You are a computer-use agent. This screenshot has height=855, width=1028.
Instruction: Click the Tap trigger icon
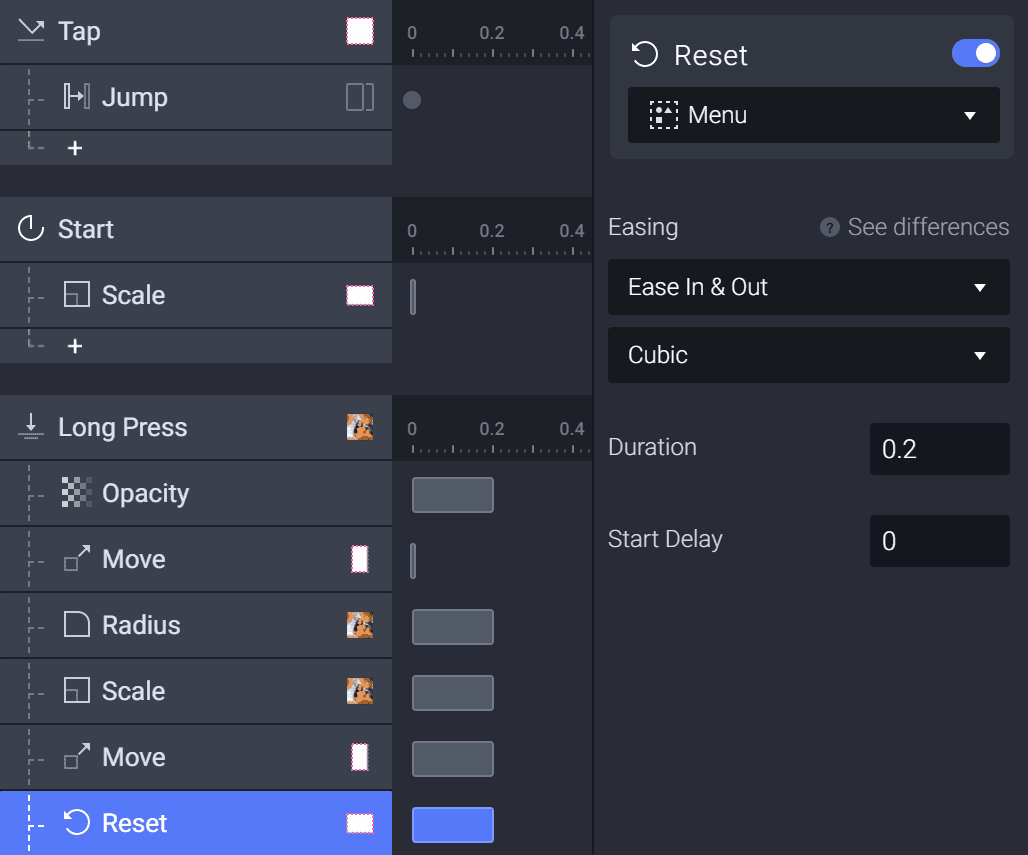(31, 31)
